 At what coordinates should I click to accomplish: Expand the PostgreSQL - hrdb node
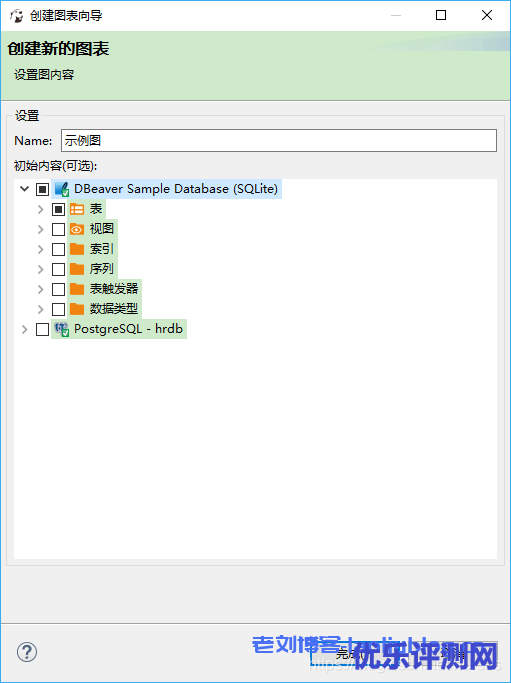[24, 330]
